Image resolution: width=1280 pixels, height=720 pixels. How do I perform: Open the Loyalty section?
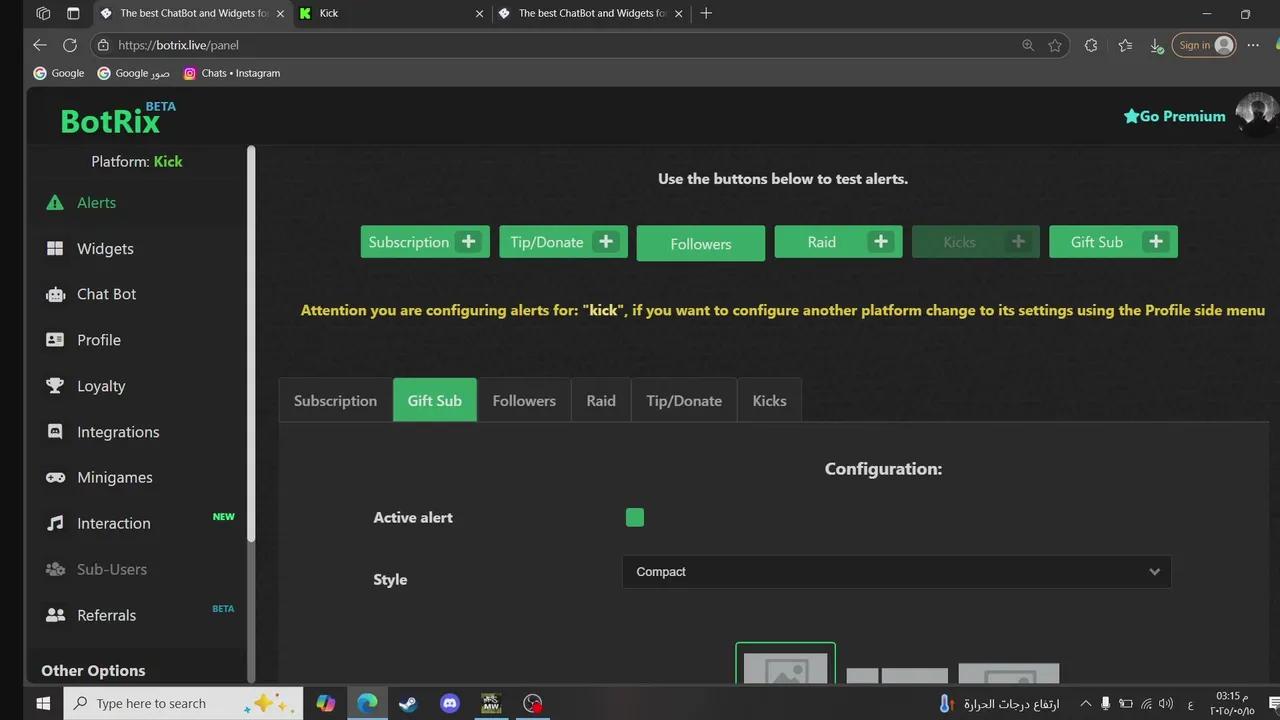(x=101, y=386)
